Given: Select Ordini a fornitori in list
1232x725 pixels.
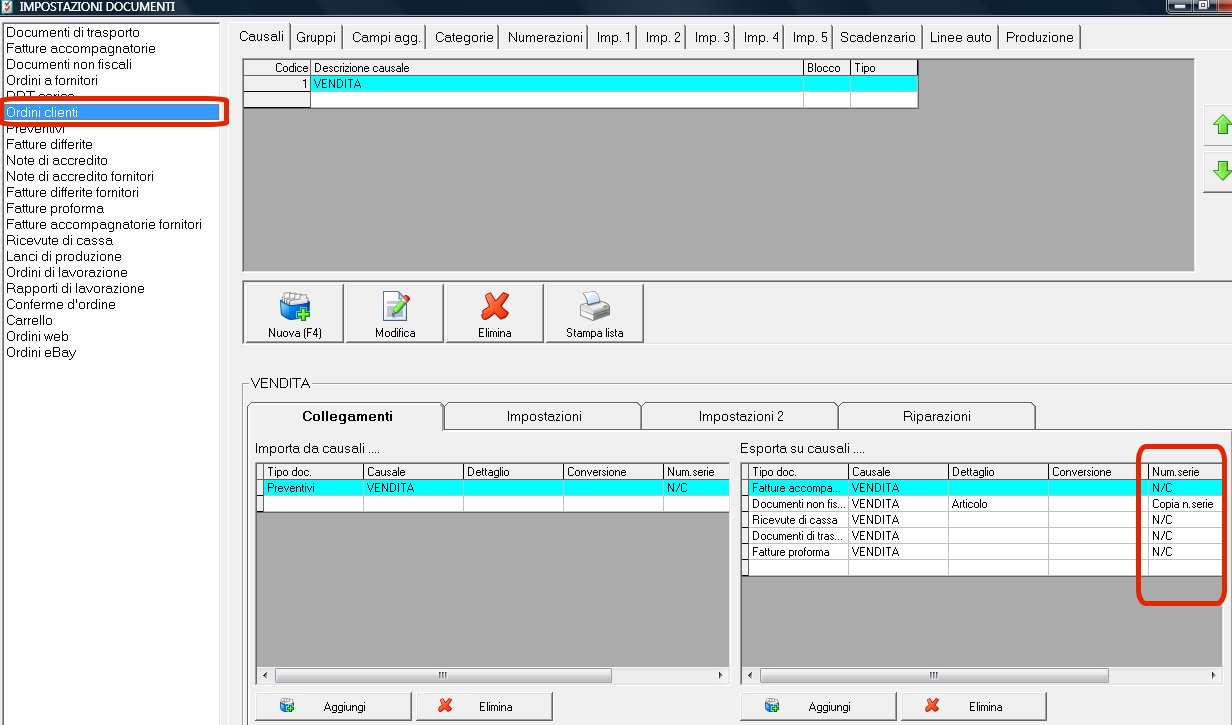Looking at the screenshot, I should coord(52,80).
